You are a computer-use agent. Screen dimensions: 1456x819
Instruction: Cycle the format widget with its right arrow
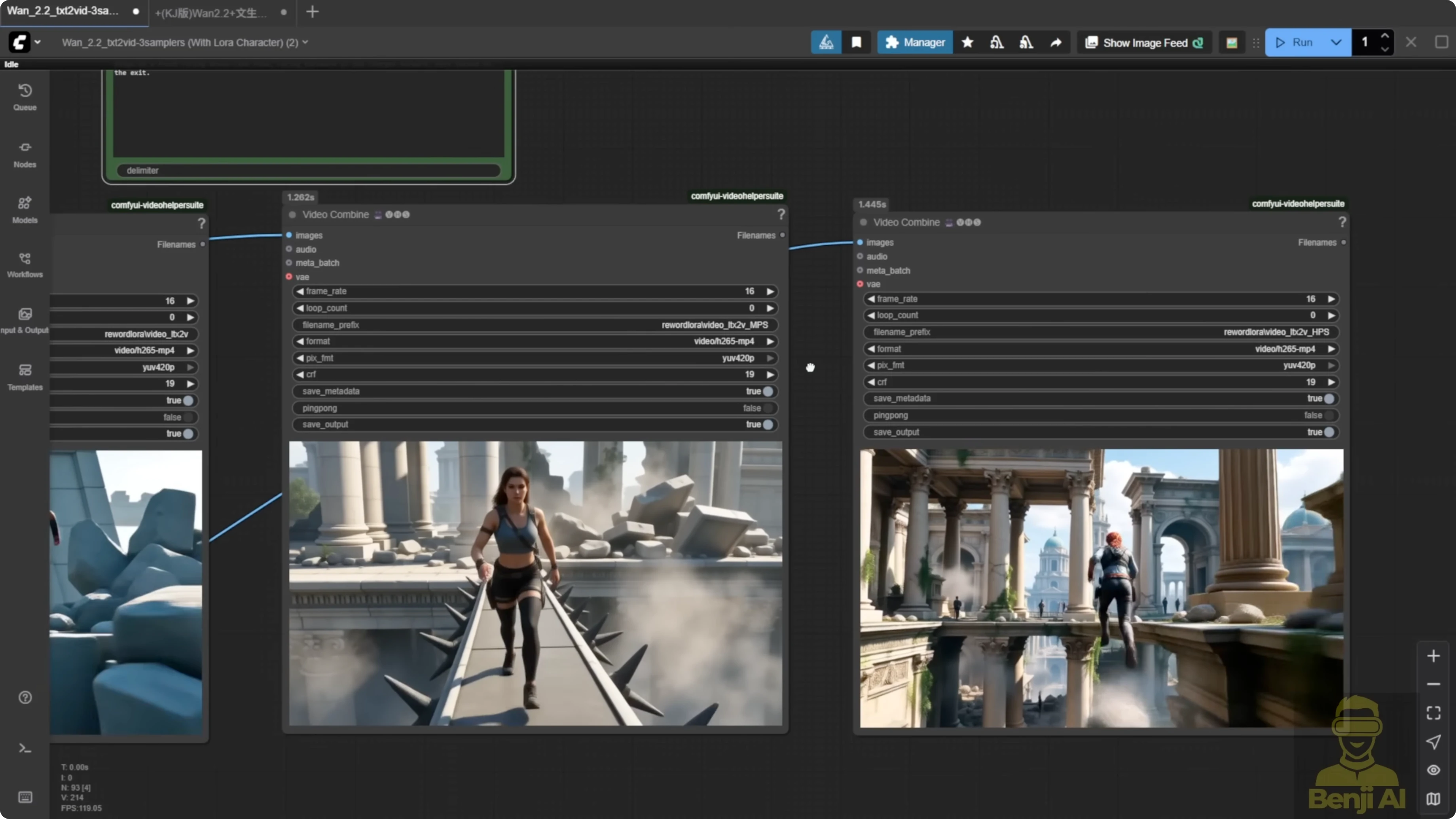coord(770,341)
